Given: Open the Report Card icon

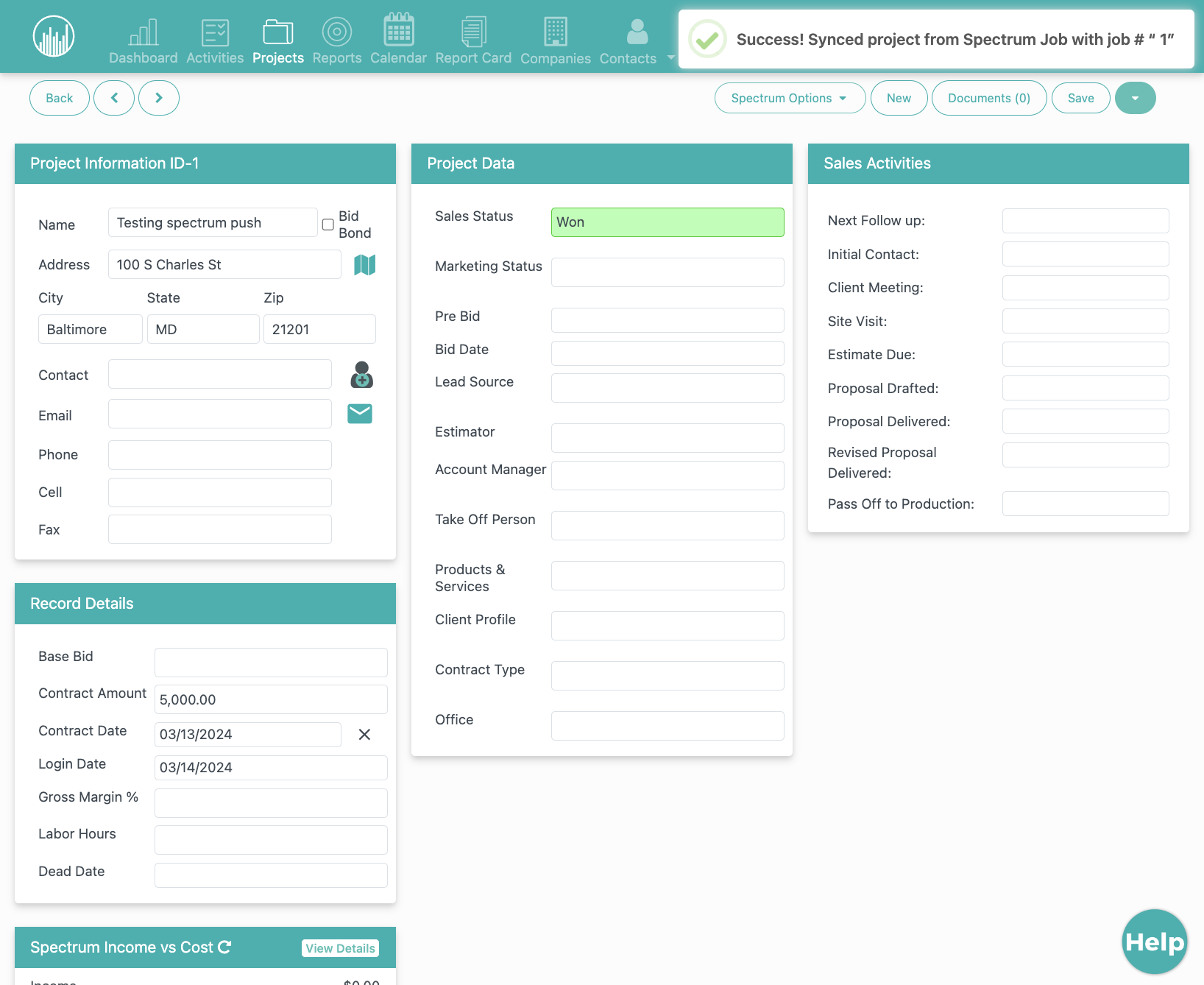Looking at the screenshot, I should pos(473,32).
